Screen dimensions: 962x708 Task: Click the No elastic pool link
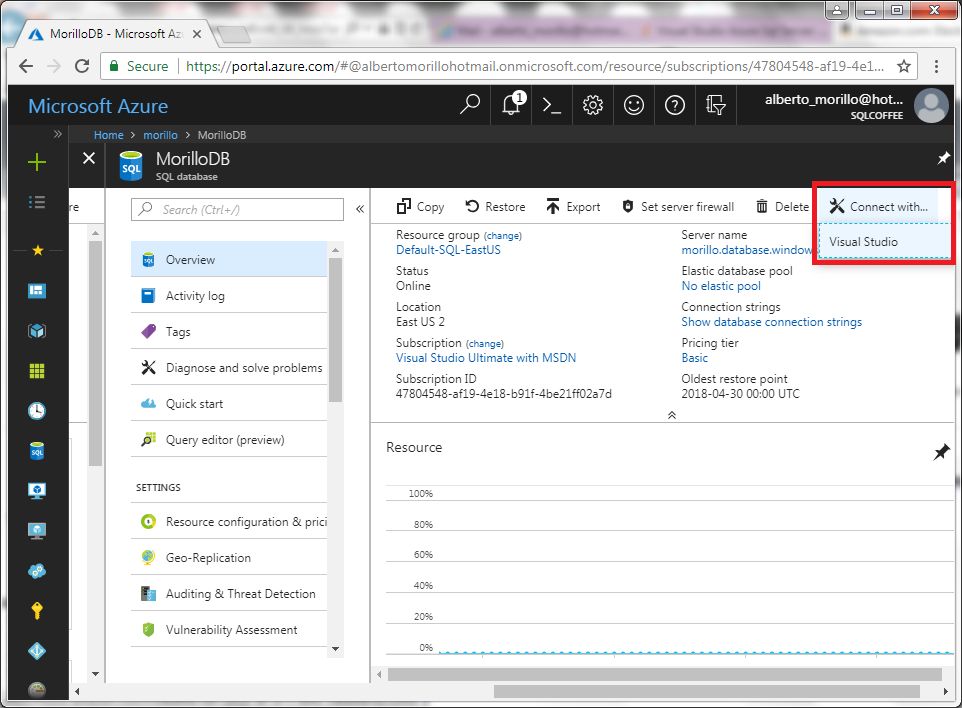click(x=721, y=286)
